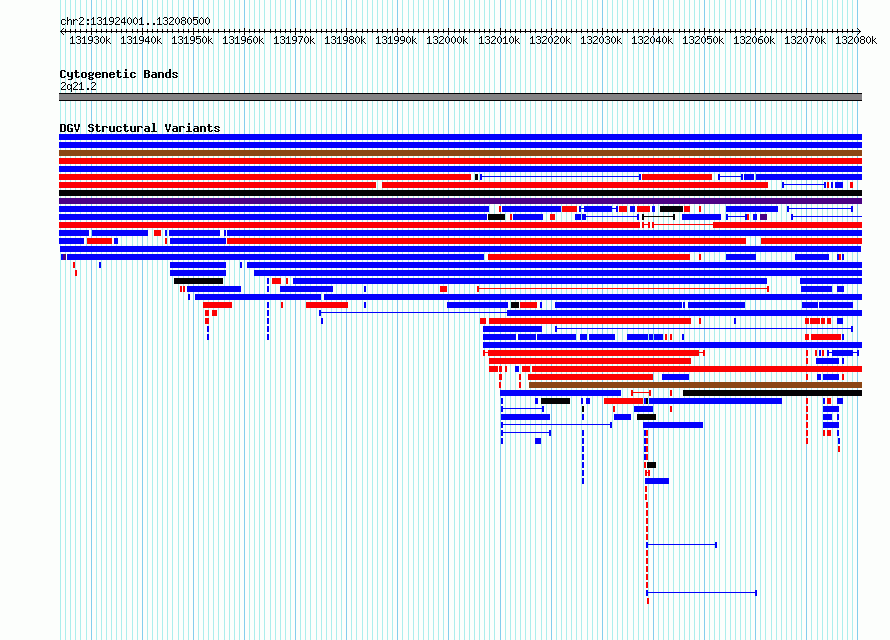The height and width of the screenshot is (640, 890).
Task: Select ruler label 132000k
Action: click(447, 40)
